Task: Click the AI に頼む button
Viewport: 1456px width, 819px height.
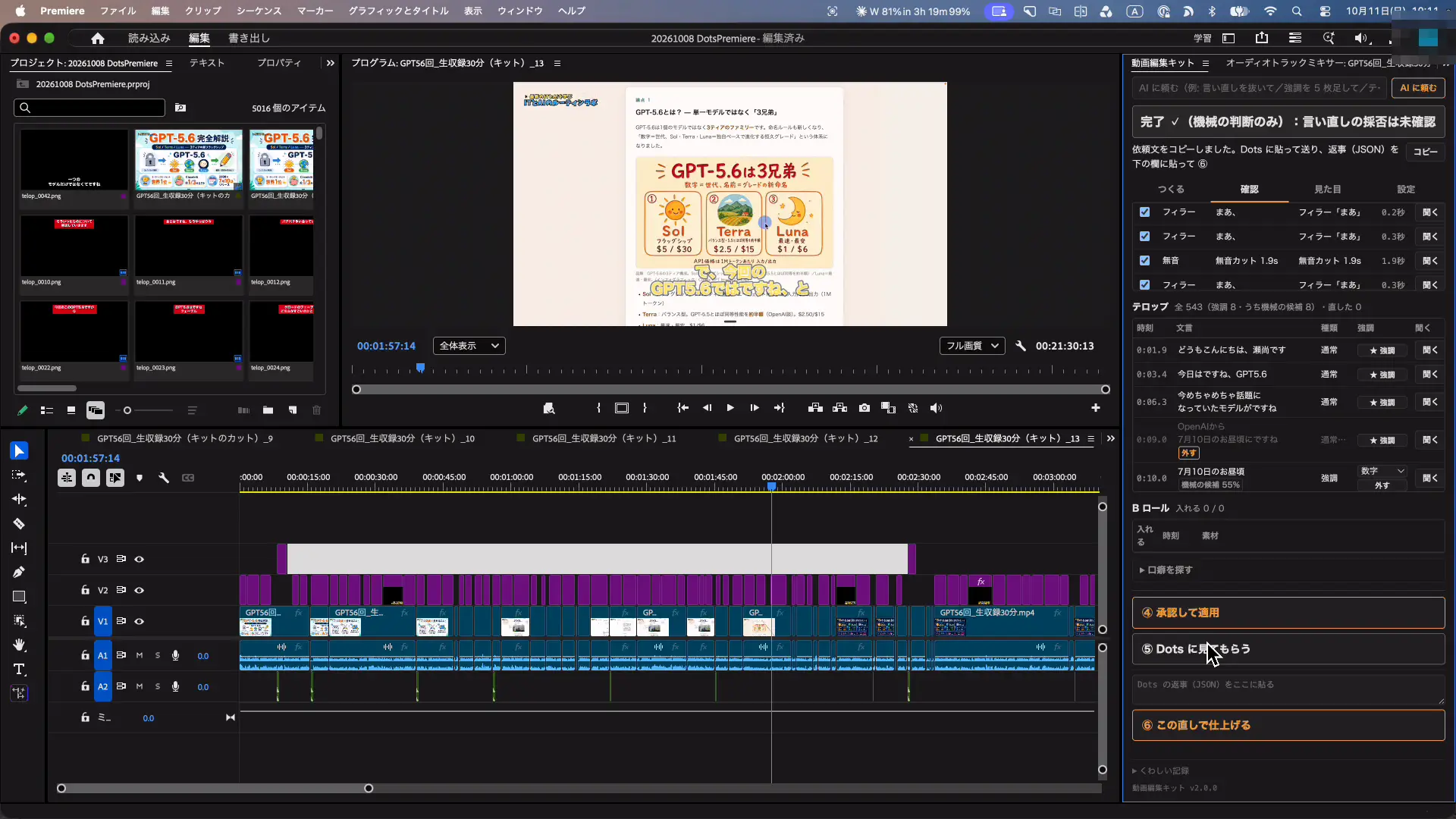Action: [x=1418, y=88]
